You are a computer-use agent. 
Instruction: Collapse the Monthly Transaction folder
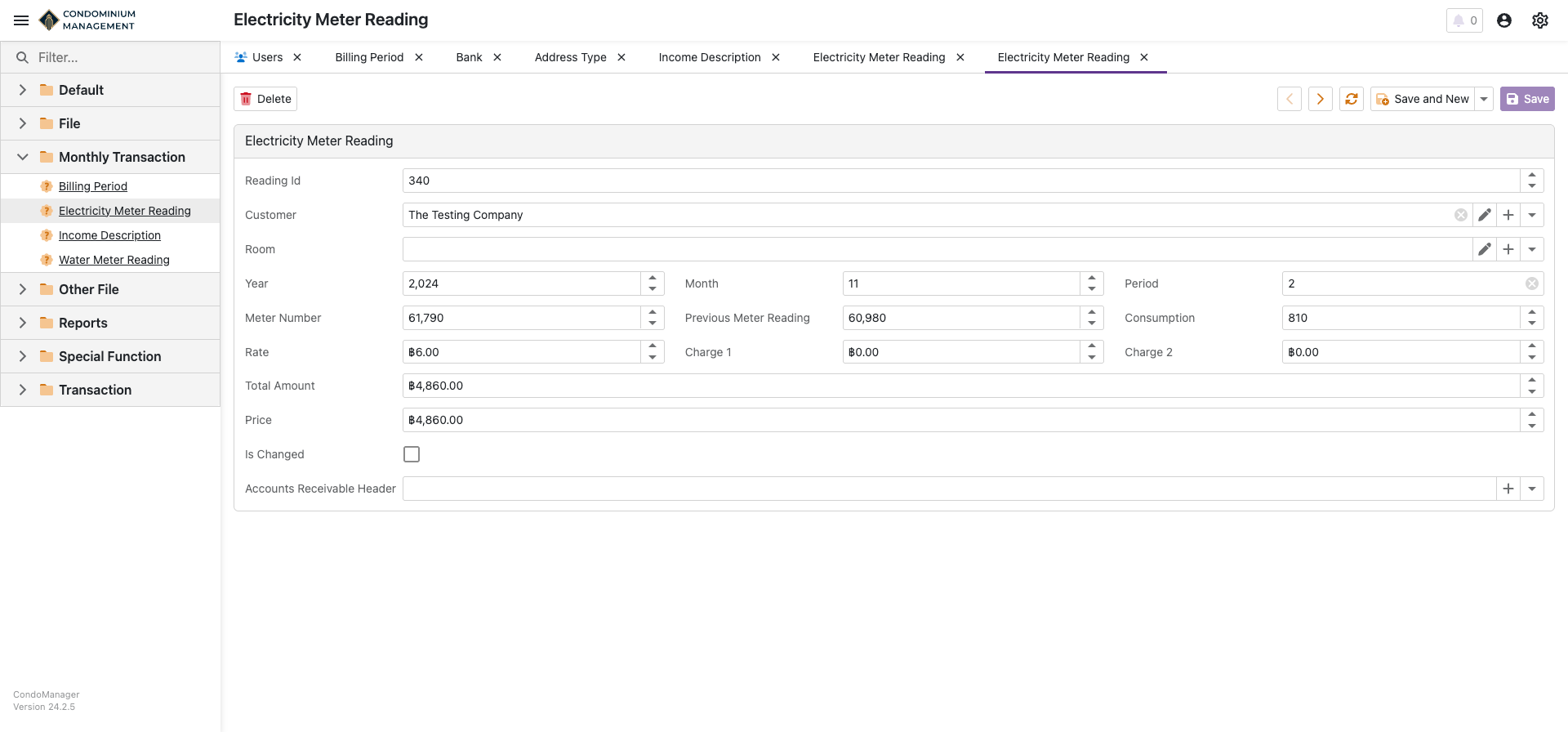click(23, 157)
